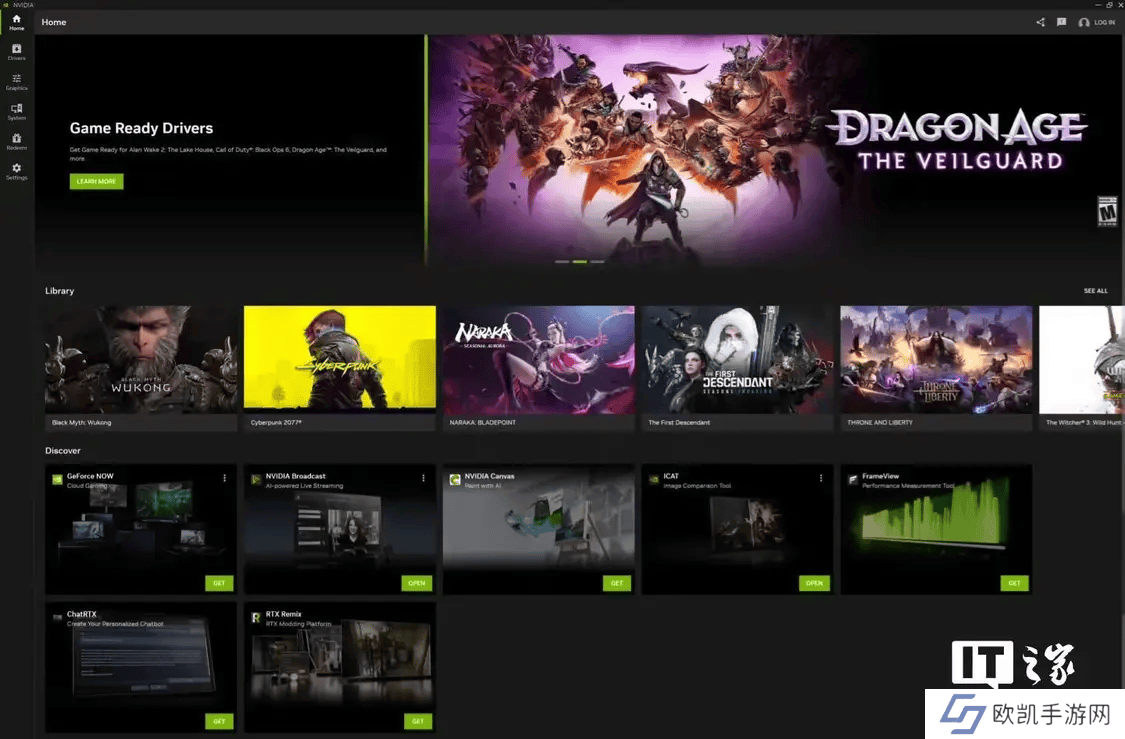Open the feedback notification icon
Viewport: 1125px width, 739px height.
1061,22
